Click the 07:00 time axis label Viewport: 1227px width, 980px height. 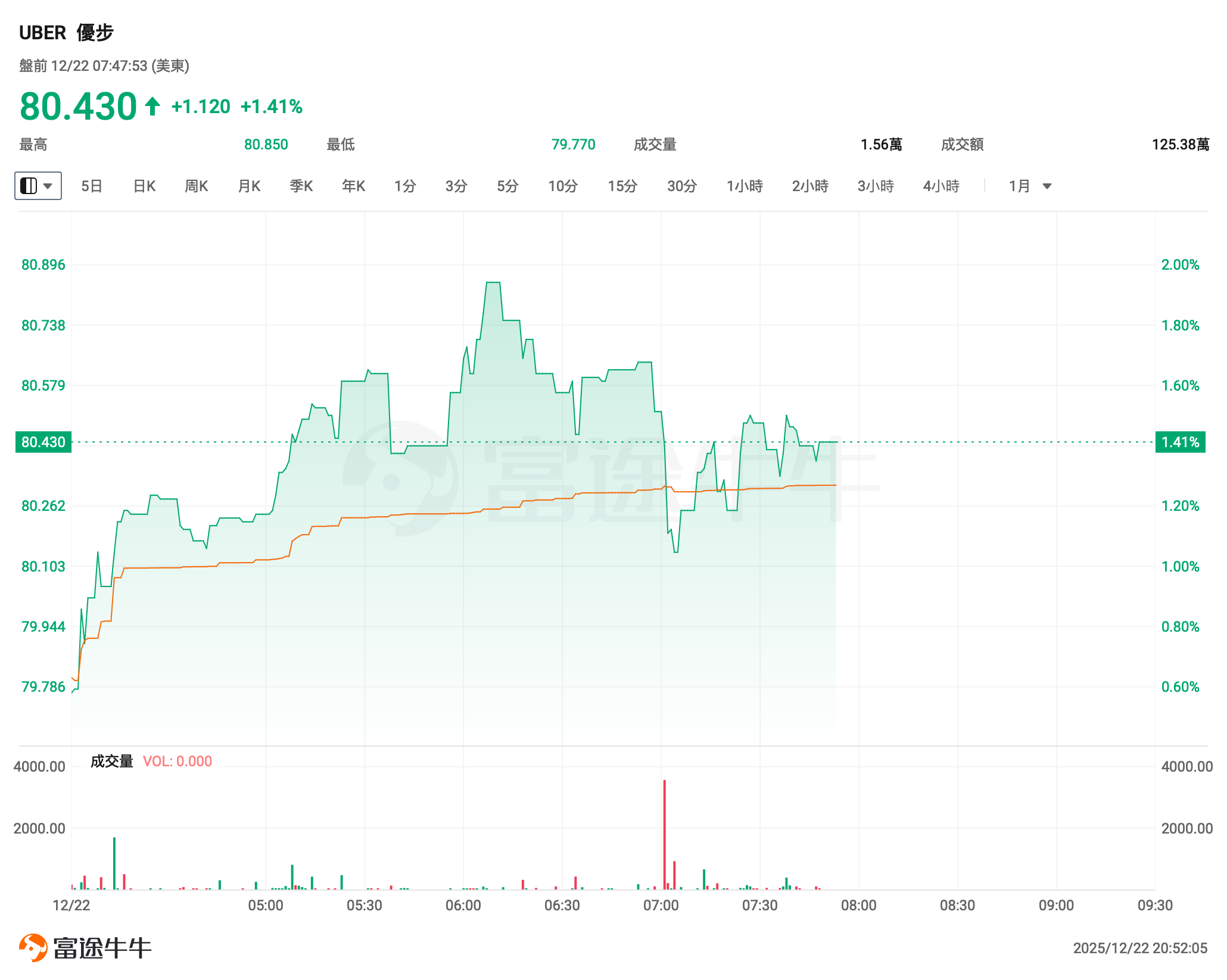click(x=661, y=905)
